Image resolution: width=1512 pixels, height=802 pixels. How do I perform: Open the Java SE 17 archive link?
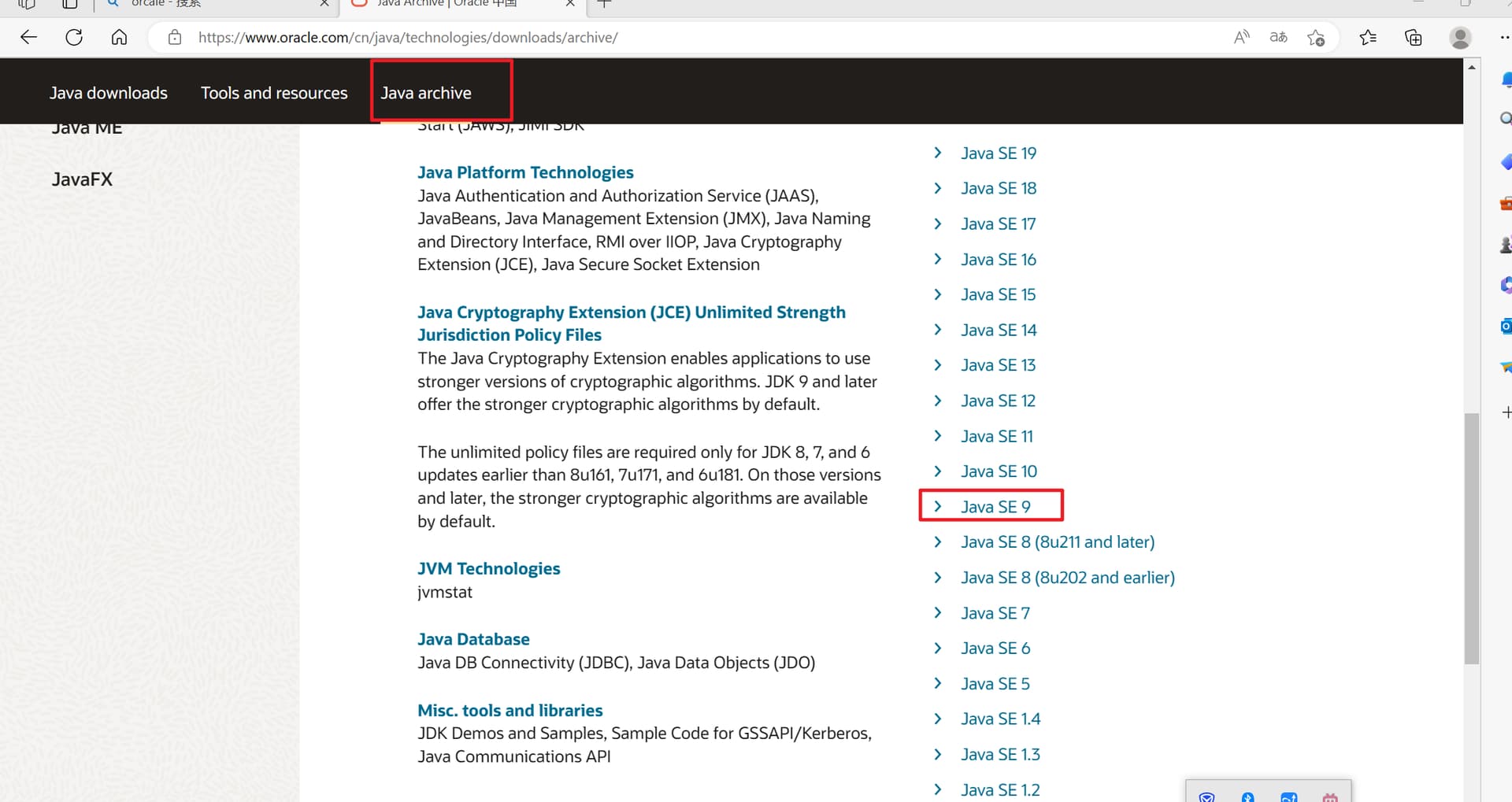(x=998, y=224)
